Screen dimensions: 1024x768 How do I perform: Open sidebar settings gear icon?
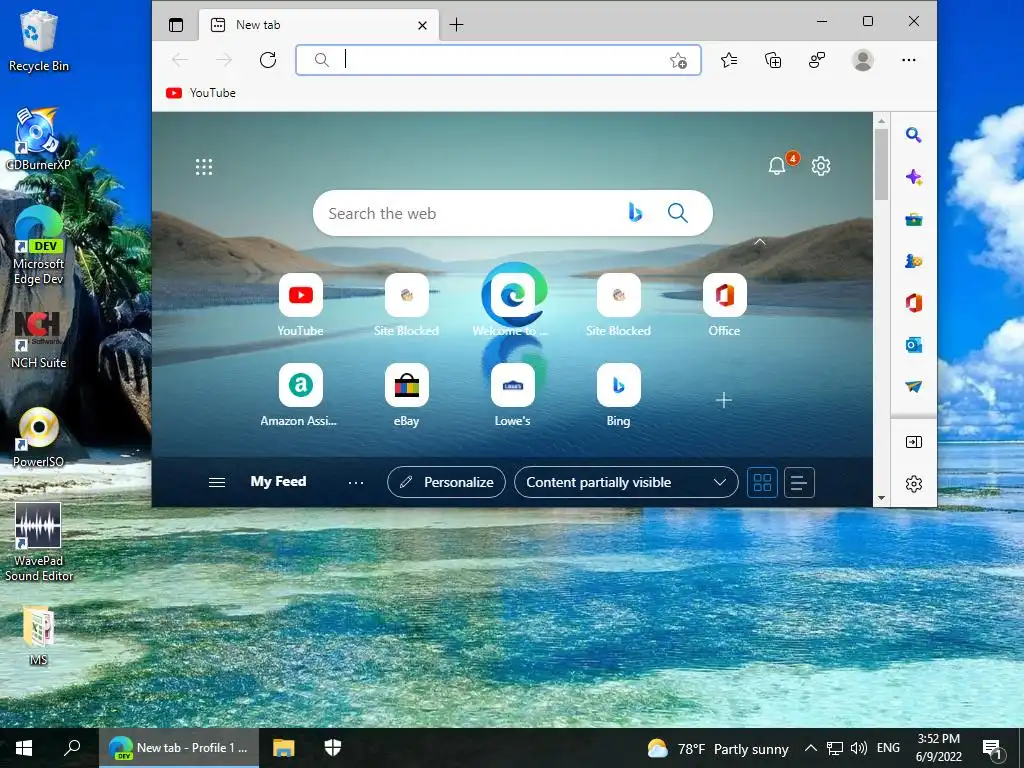pyautogui.click(x=914, y=484)
